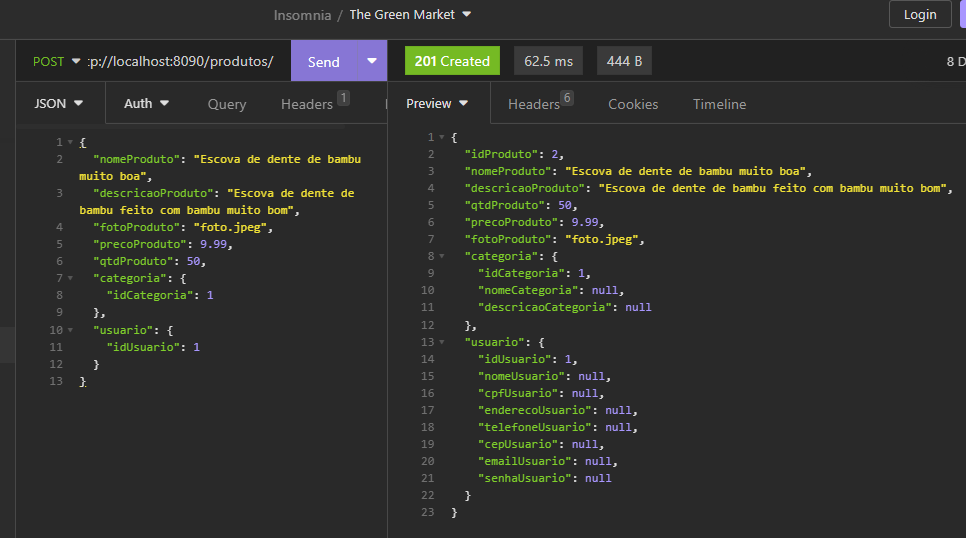Open The Green Market project dropdown
966x538 pixels.
(x=410, y=14)
